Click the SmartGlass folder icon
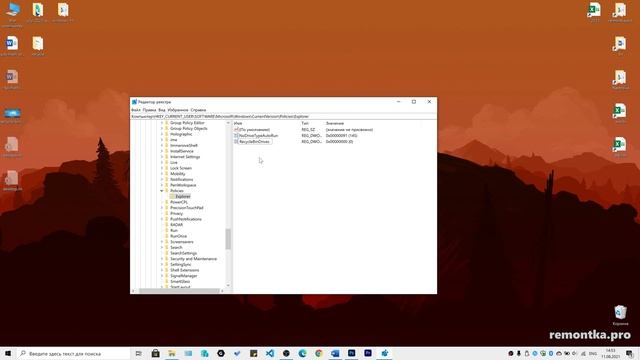The height and width of the screenshot is (360, 640). point(167,282)
